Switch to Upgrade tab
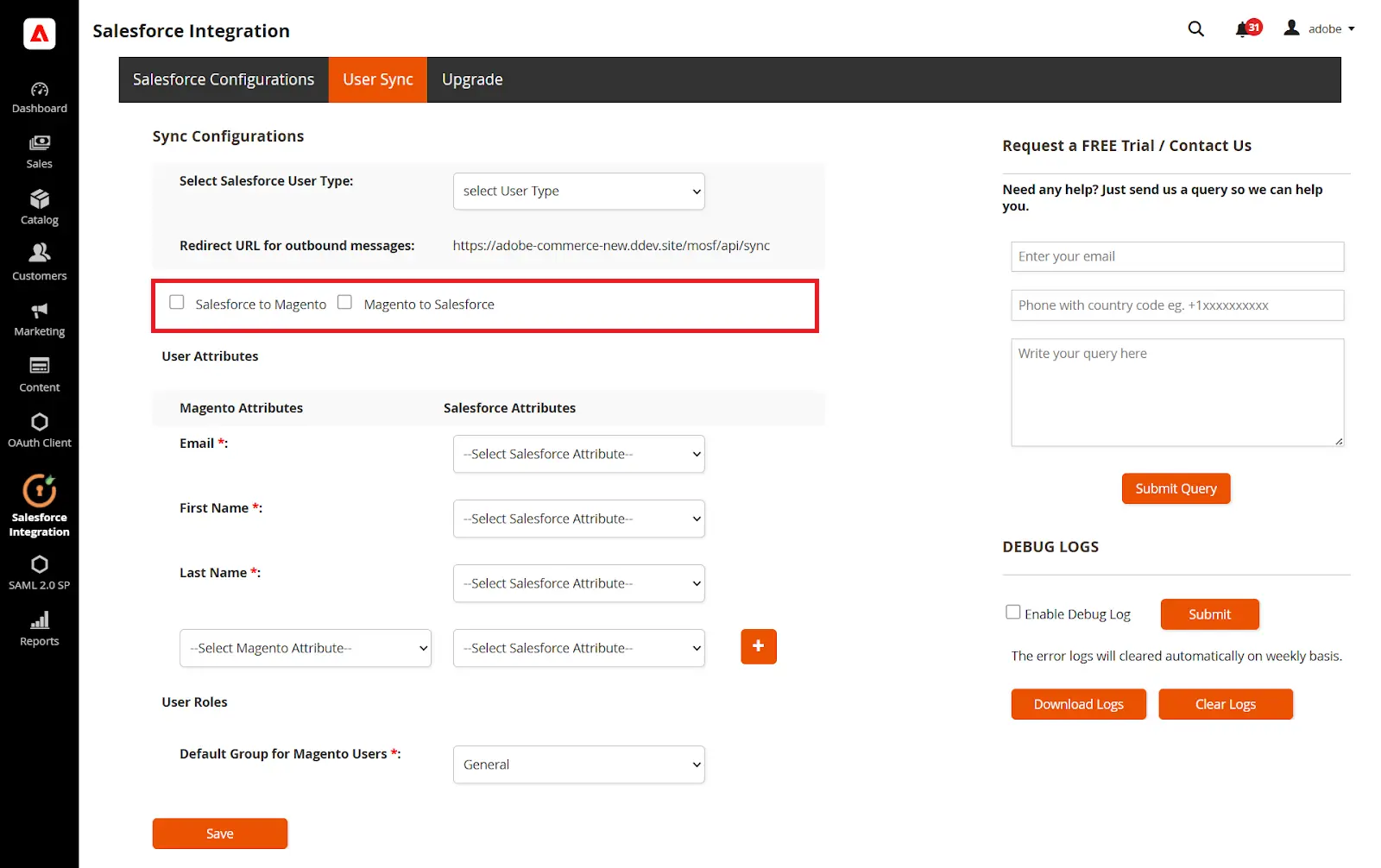1381x868 pixels. (x=472, y=79)
